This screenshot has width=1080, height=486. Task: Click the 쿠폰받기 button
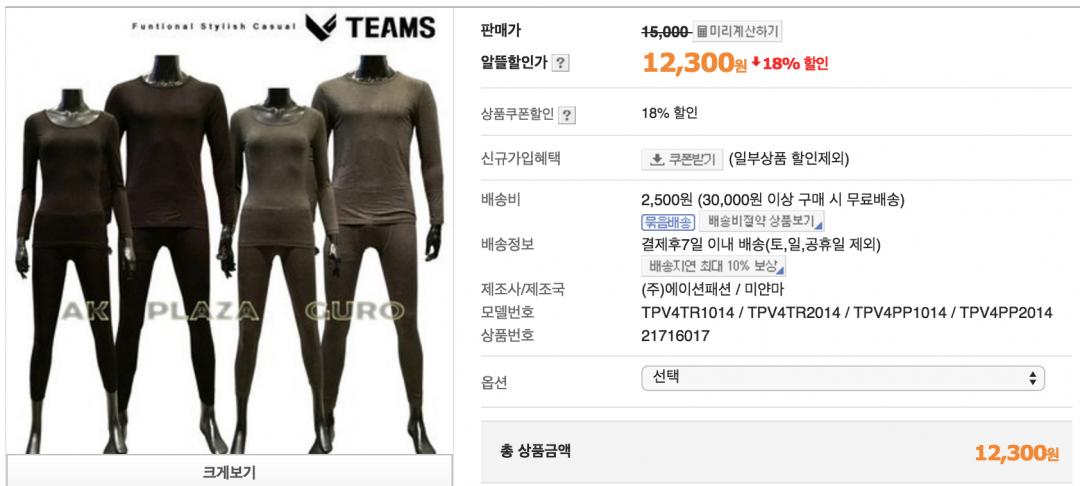(683, 159)
